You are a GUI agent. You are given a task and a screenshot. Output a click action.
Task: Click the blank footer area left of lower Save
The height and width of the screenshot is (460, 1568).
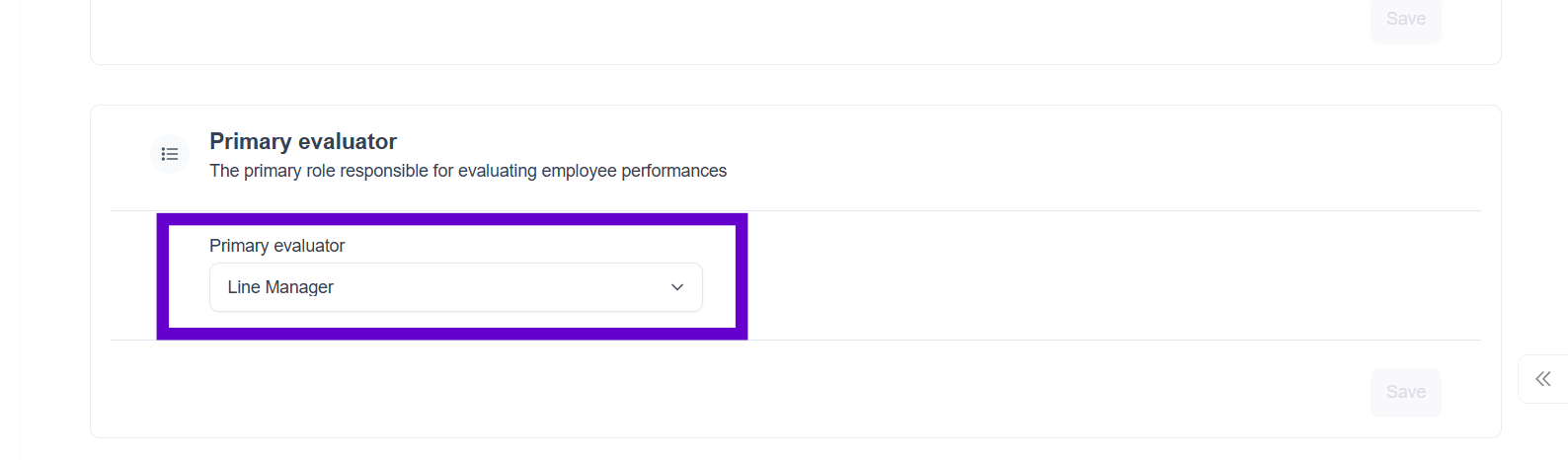coord(691,392)
